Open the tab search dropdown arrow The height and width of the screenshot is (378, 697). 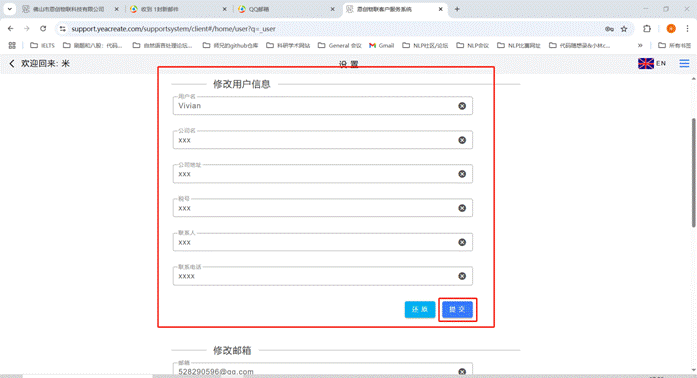point(9,9)
